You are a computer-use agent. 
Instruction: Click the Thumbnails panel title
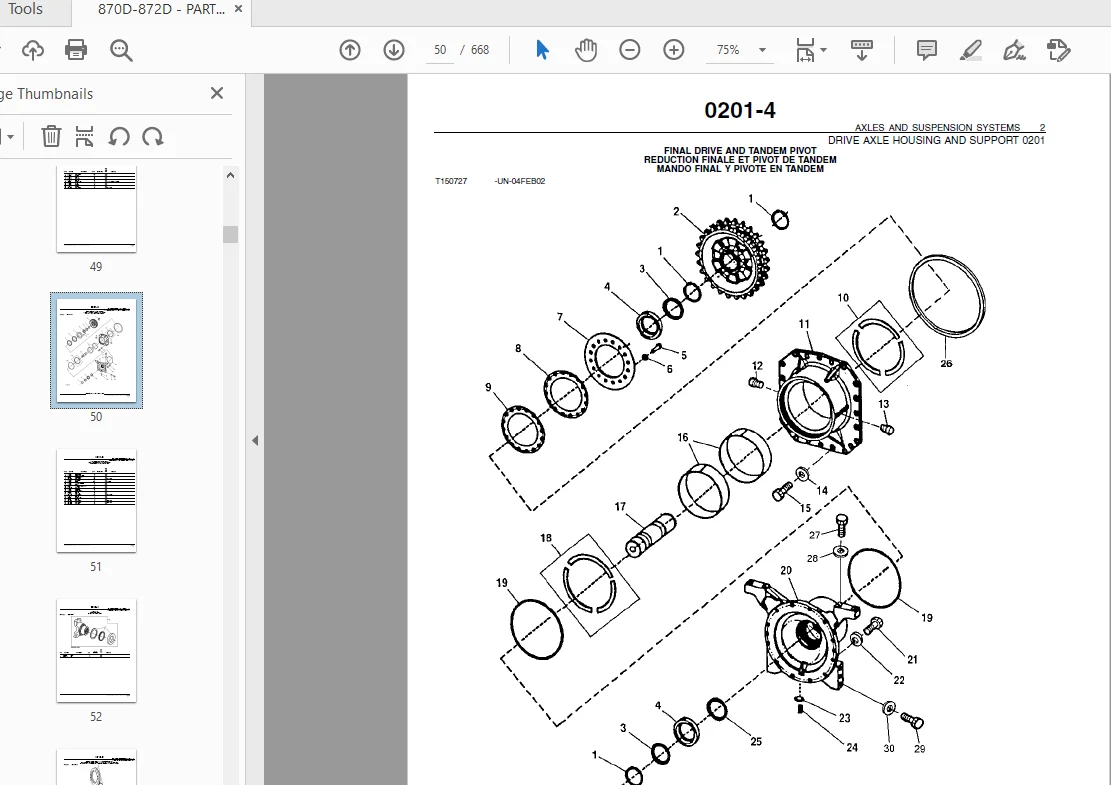47,94
